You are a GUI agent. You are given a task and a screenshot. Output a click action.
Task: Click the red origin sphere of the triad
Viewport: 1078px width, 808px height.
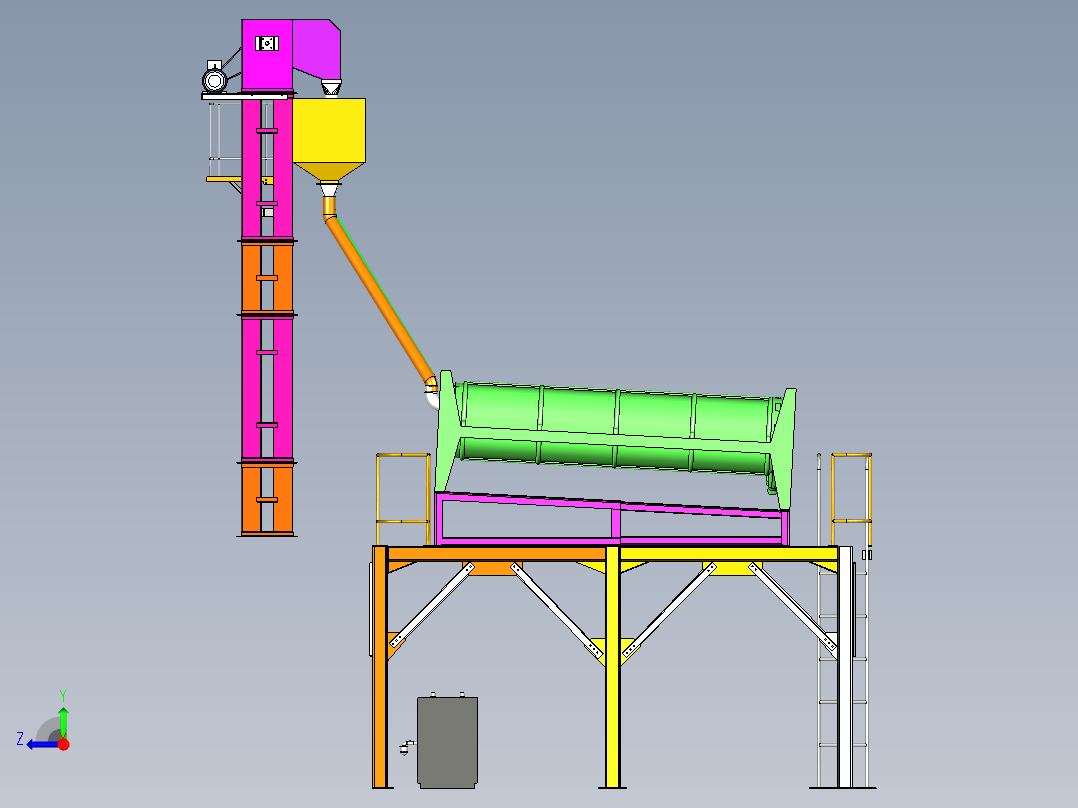click(x=63, y=744)
